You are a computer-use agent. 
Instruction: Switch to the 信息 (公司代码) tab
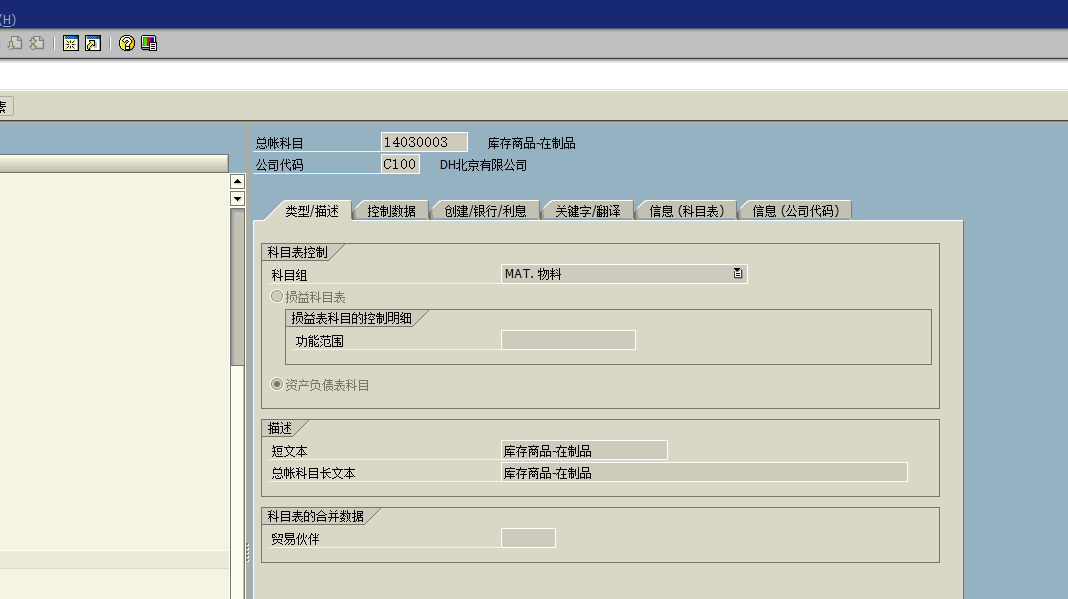pyautogui.click(x=795, y=211)
